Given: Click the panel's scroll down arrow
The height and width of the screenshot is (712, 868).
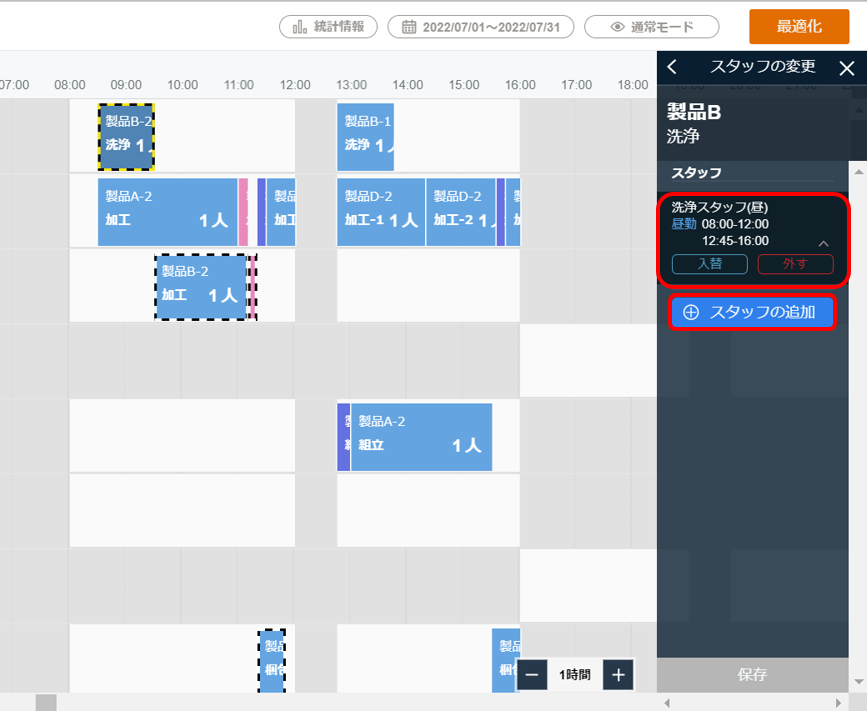Looking at the screenshot, I should (x=859, y=682).
